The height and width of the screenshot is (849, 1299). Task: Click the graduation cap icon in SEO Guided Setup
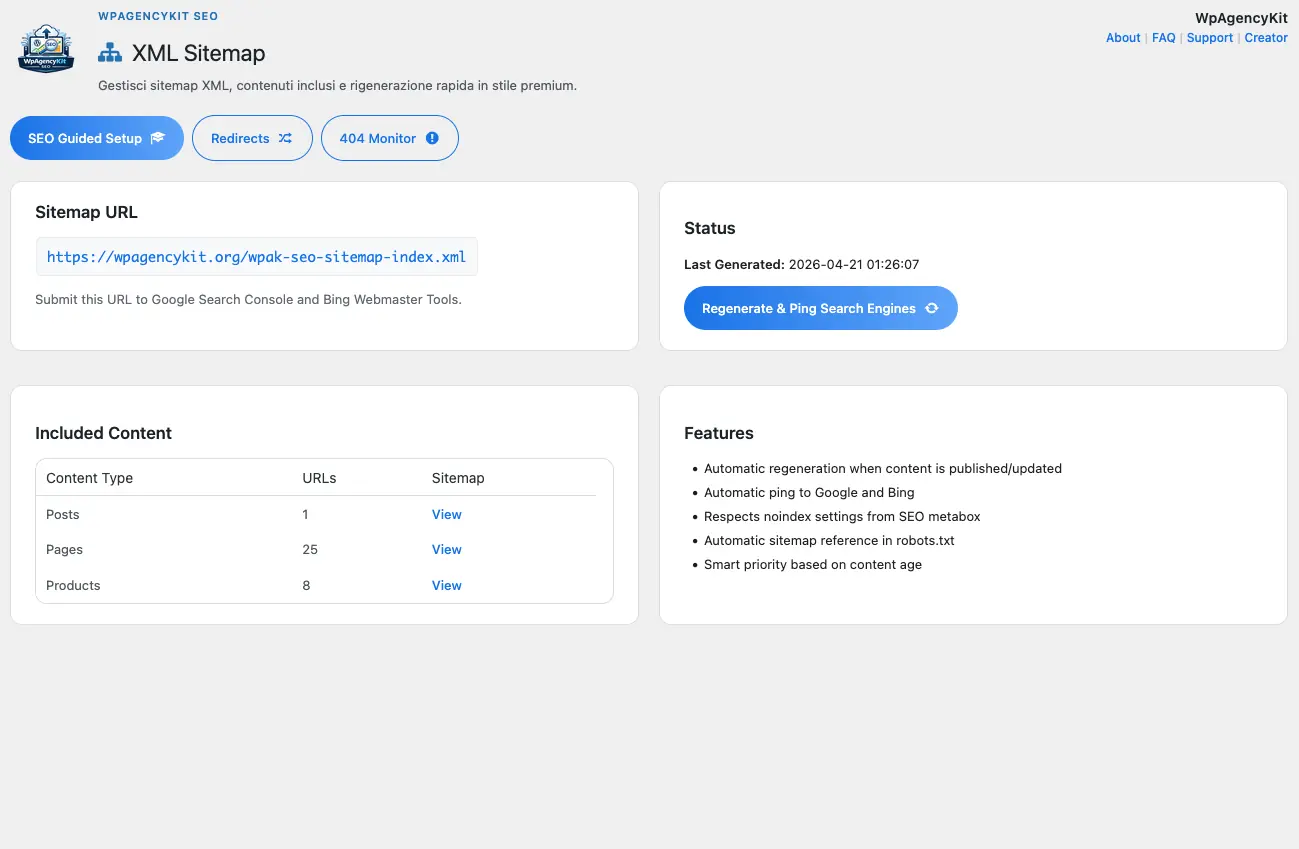[x=158, y=139]
